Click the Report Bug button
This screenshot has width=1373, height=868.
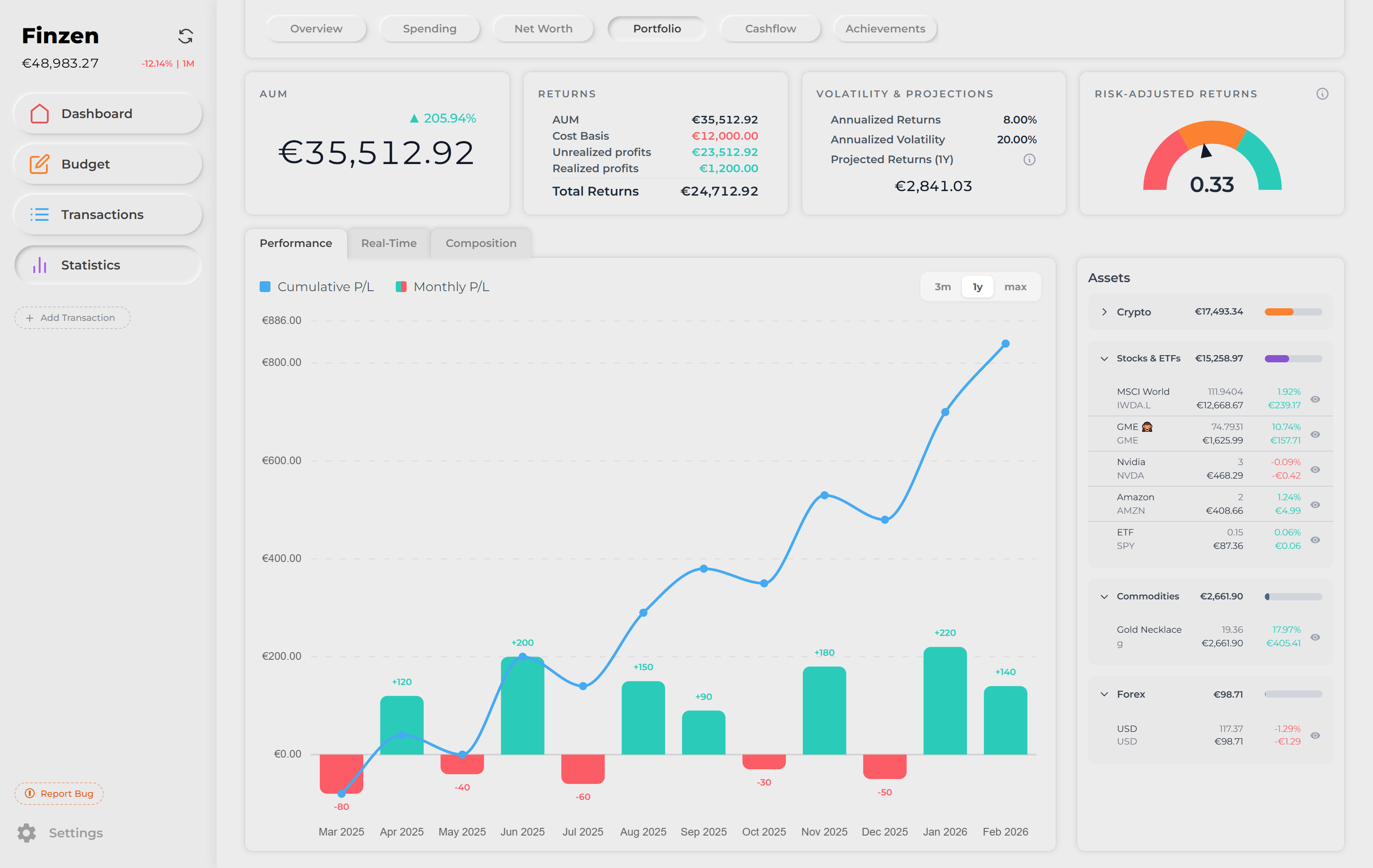coord(59,793)
